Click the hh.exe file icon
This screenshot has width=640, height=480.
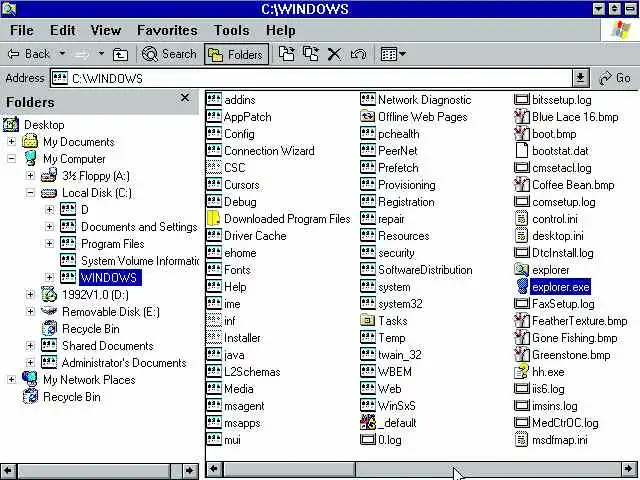[x=522, y=372]
